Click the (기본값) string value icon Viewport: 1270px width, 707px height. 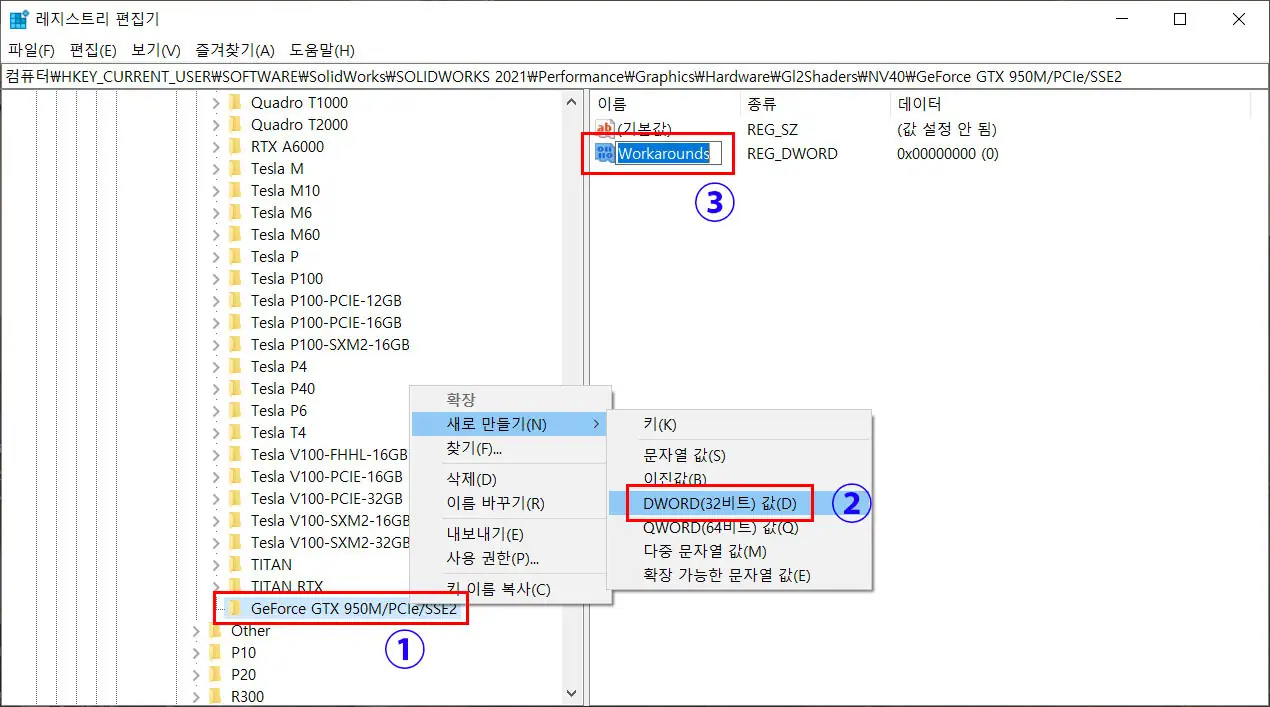click(605, 129)
